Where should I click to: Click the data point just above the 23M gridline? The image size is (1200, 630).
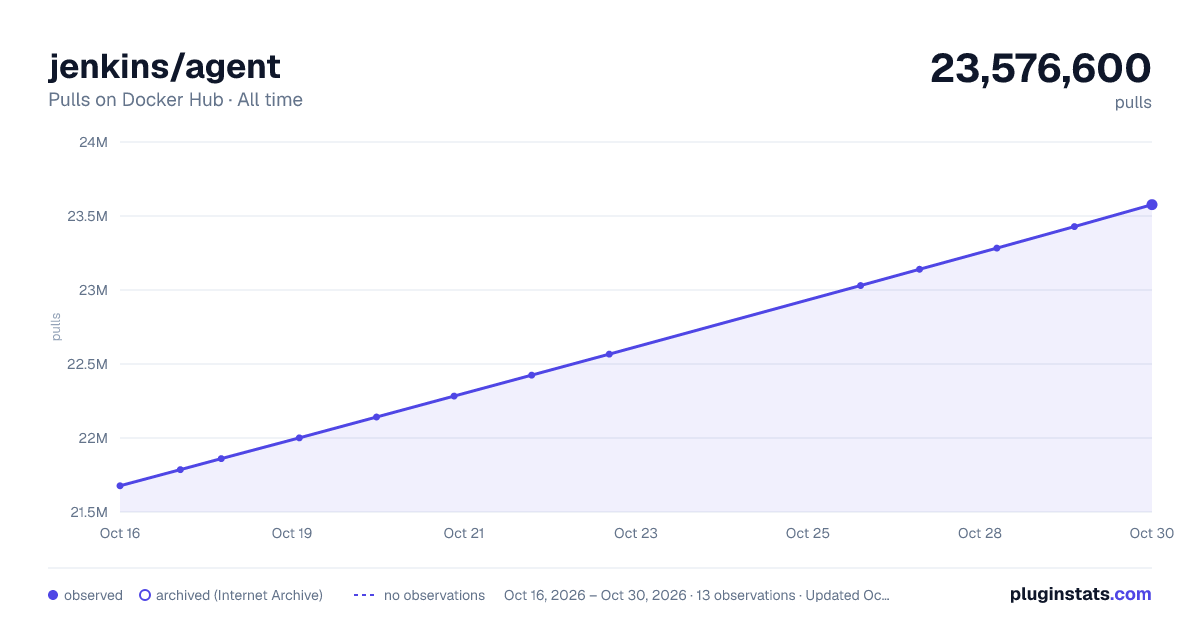click(x=860, y=286)
